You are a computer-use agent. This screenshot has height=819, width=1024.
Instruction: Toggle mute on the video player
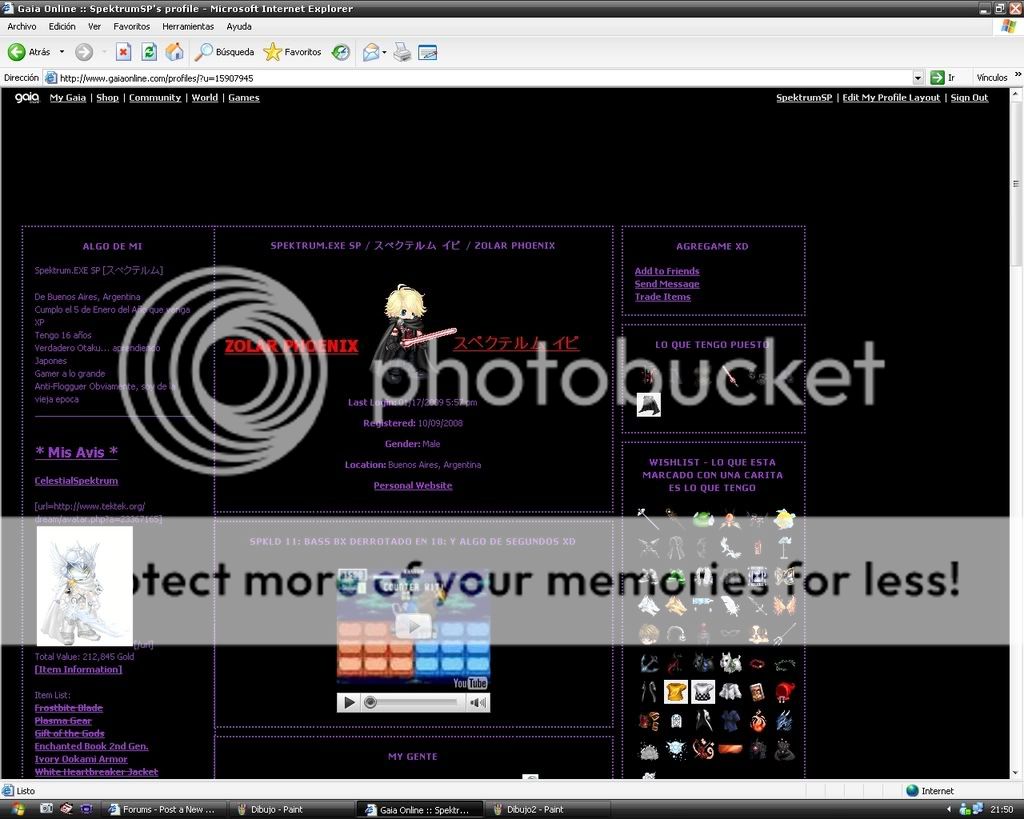[478, 703]
